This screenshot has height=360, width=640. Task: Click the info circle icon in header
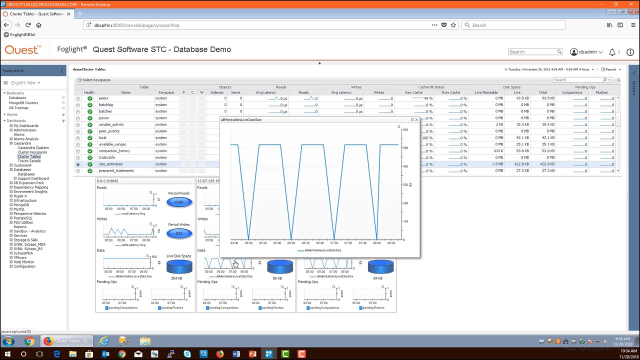point(630,52)
